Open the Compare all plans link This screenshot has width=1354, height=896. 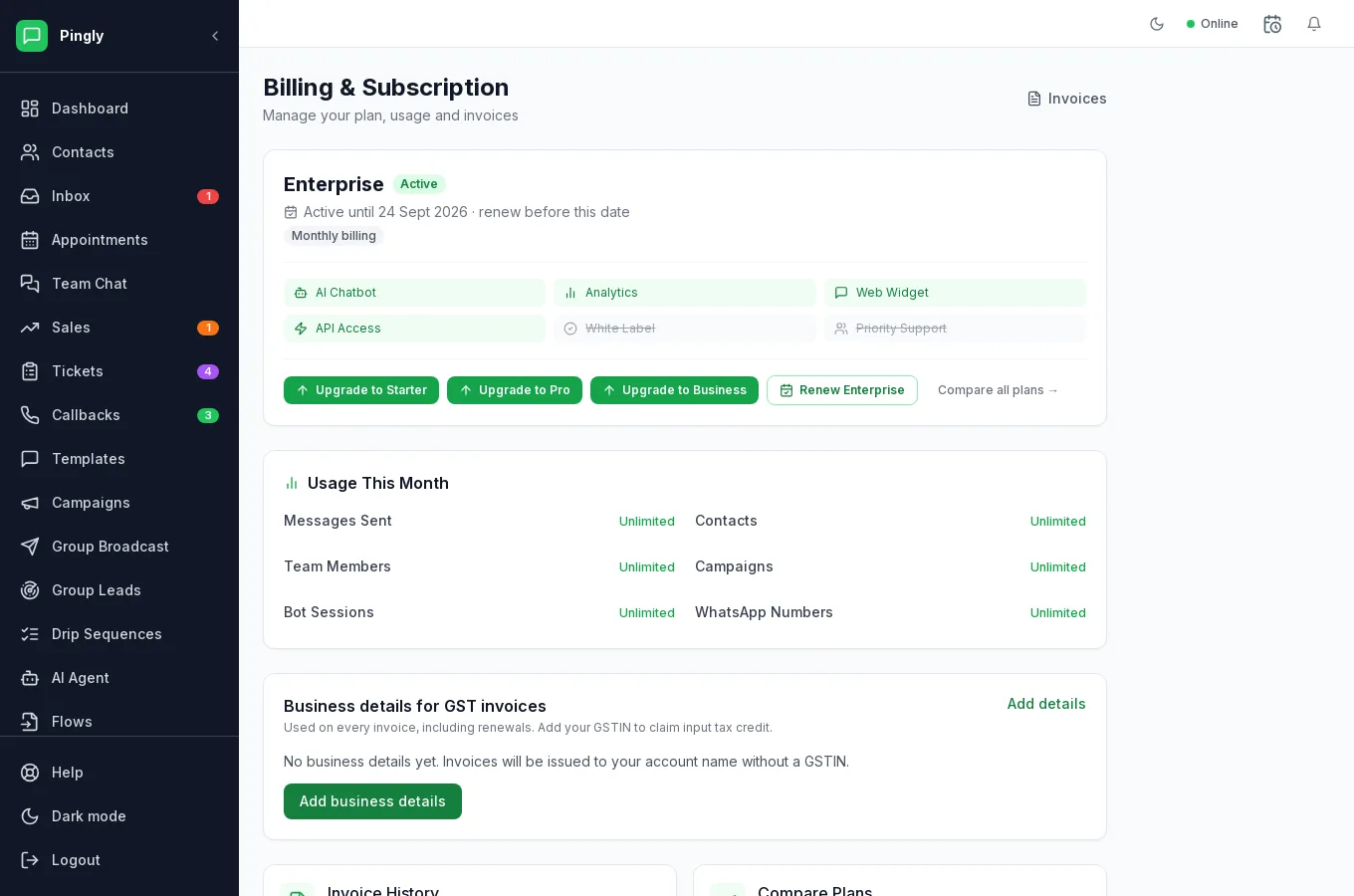[999, 390]
